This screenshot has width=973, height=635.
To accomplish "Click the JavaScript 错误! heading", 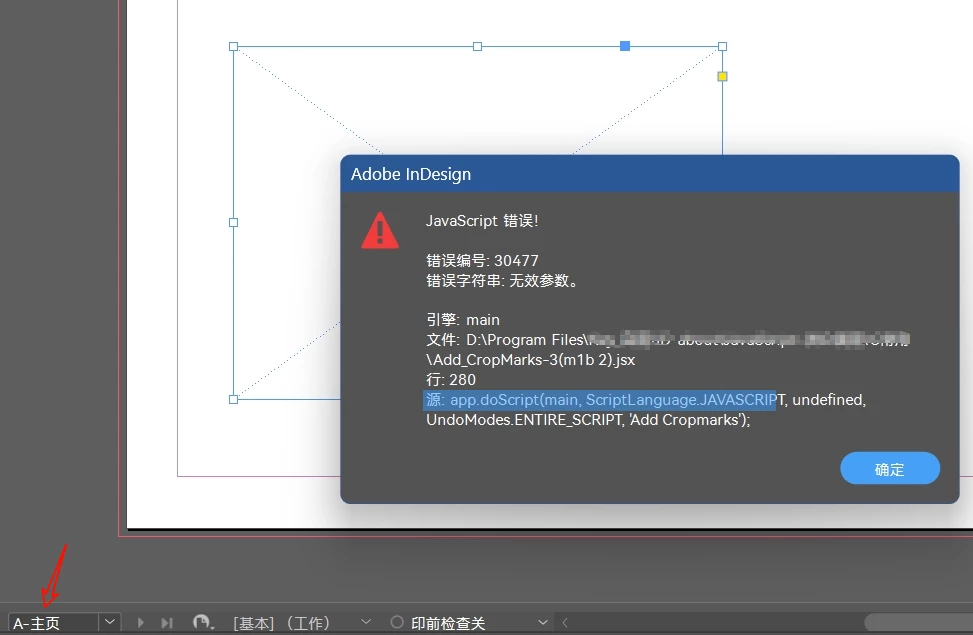I will 482,221.
